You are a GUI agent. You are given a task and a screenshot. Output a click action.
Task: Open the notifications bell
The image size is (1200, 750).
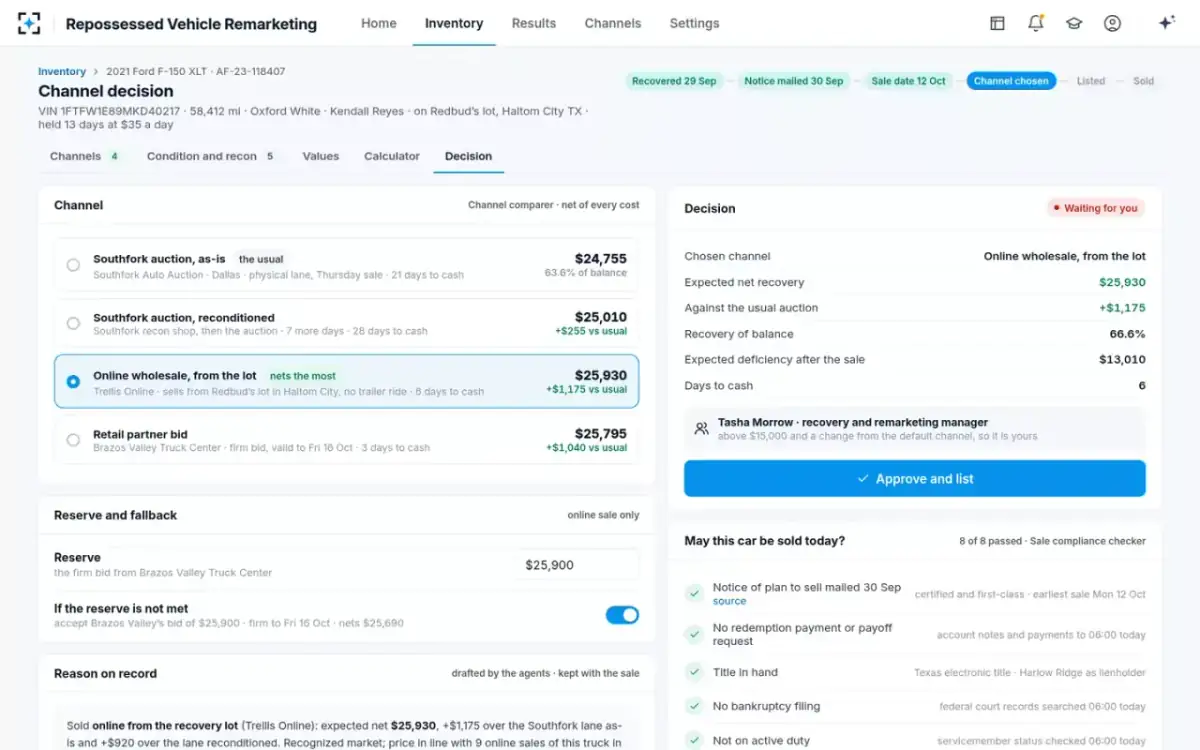tap(1036, 23)
